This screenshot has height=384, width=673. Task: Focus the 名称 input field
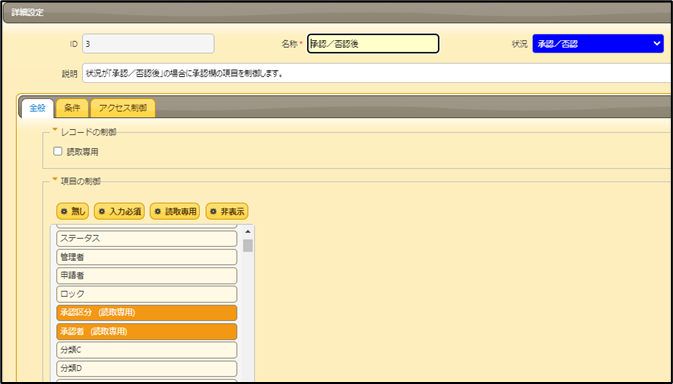pos(373,44)
